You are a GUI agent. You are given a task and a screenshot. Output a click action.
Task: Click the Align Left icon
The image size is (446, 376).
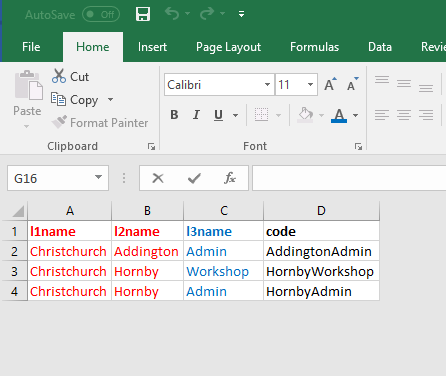click(x=382, y=115)
